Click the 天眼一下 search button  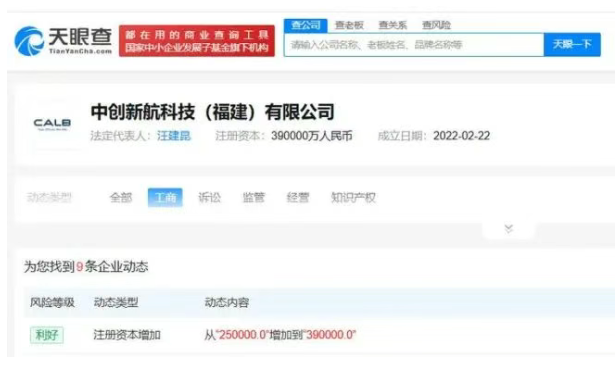pos(572,44)
